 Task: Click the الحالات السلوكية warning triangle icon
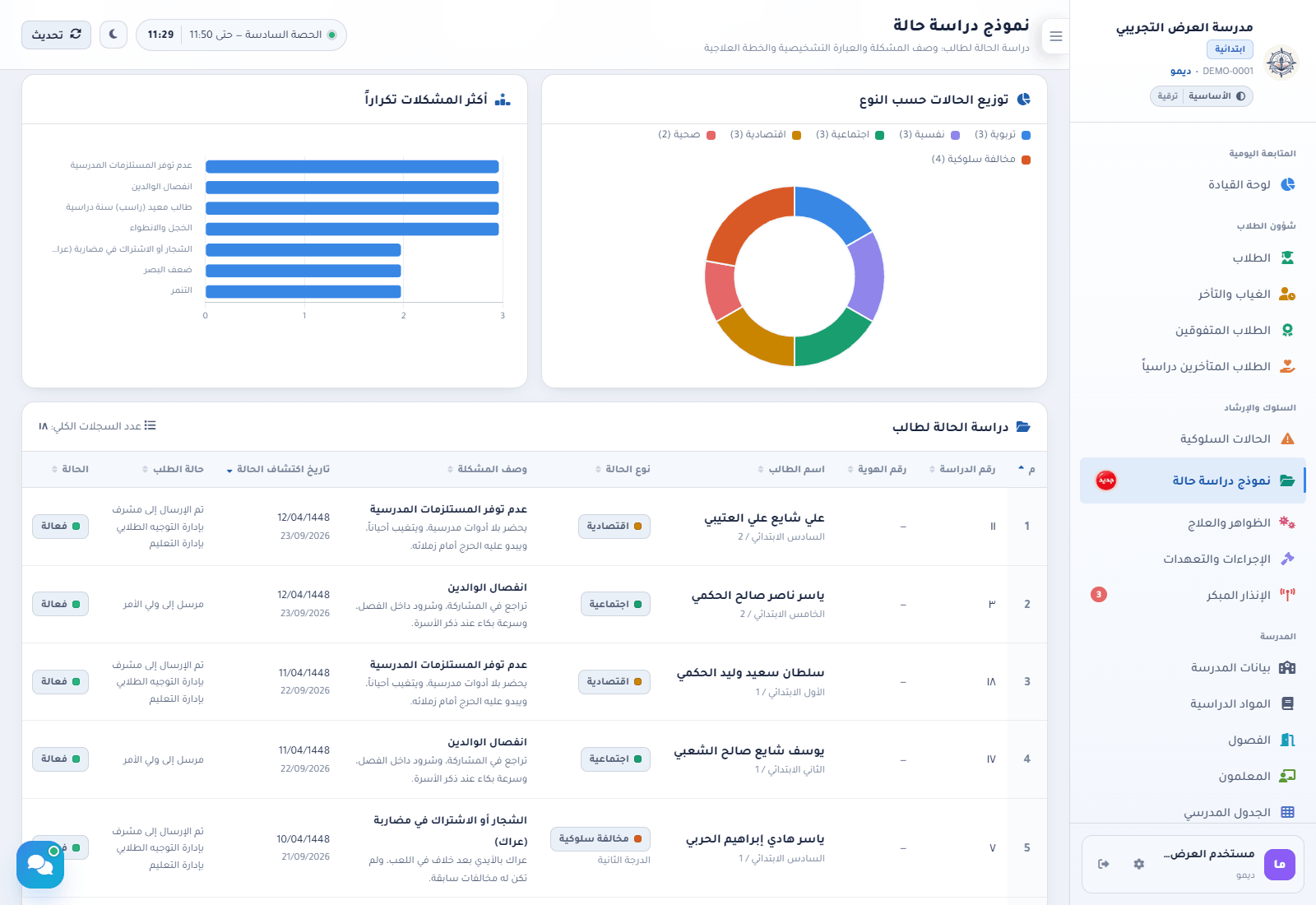point(1288,439)
